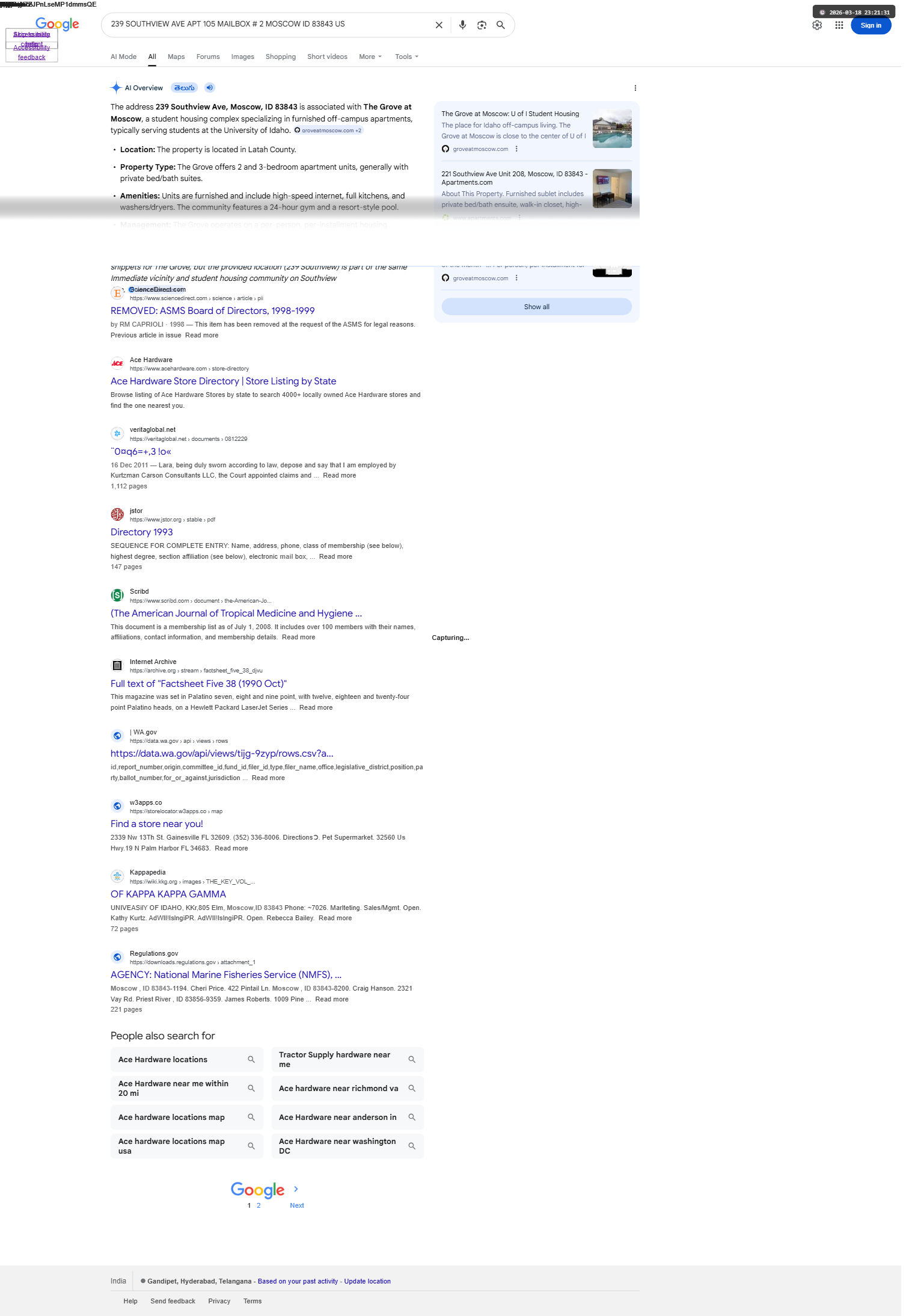912x1316 pixels.
Task: Click search icon for Ace hardware near richmond va
Action: 412,1089
